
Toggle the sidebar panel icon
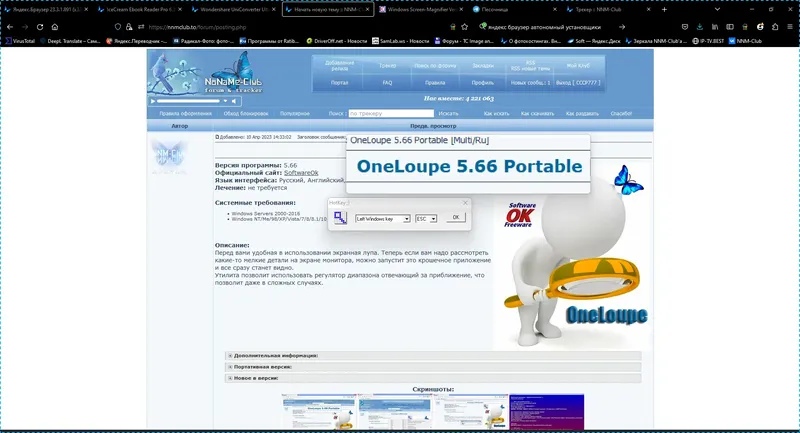point(730,27)
